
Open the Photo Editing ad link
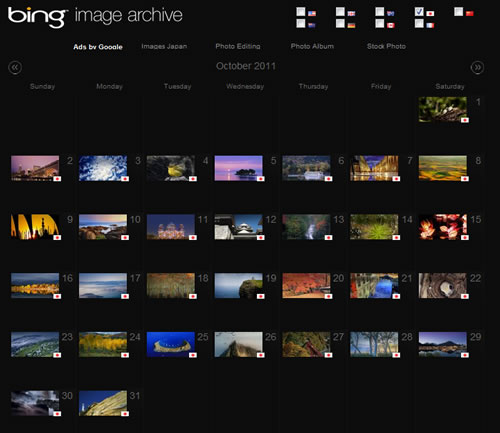tap(238, 46)
